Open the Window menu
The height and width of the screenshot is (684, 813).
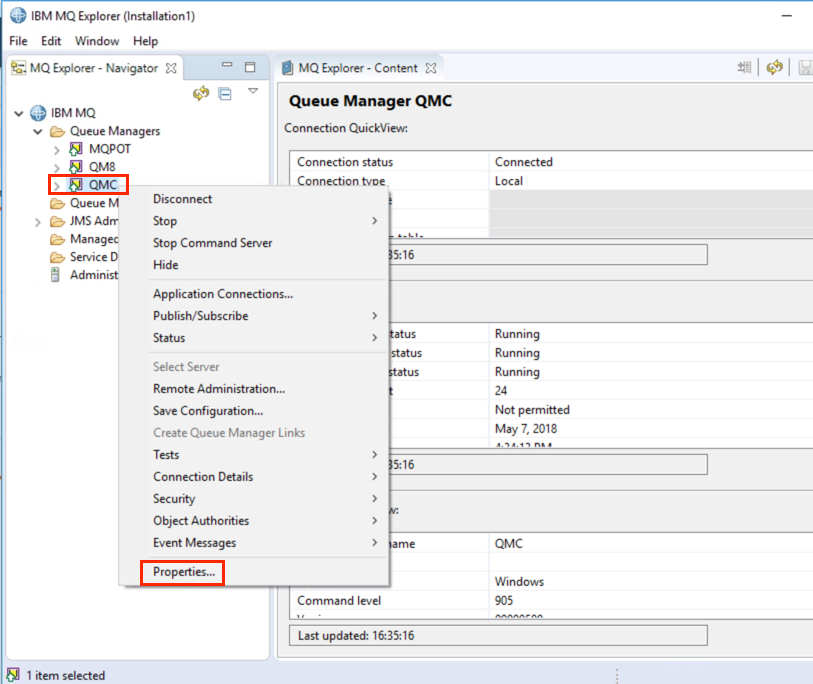[x=97, y=41]
